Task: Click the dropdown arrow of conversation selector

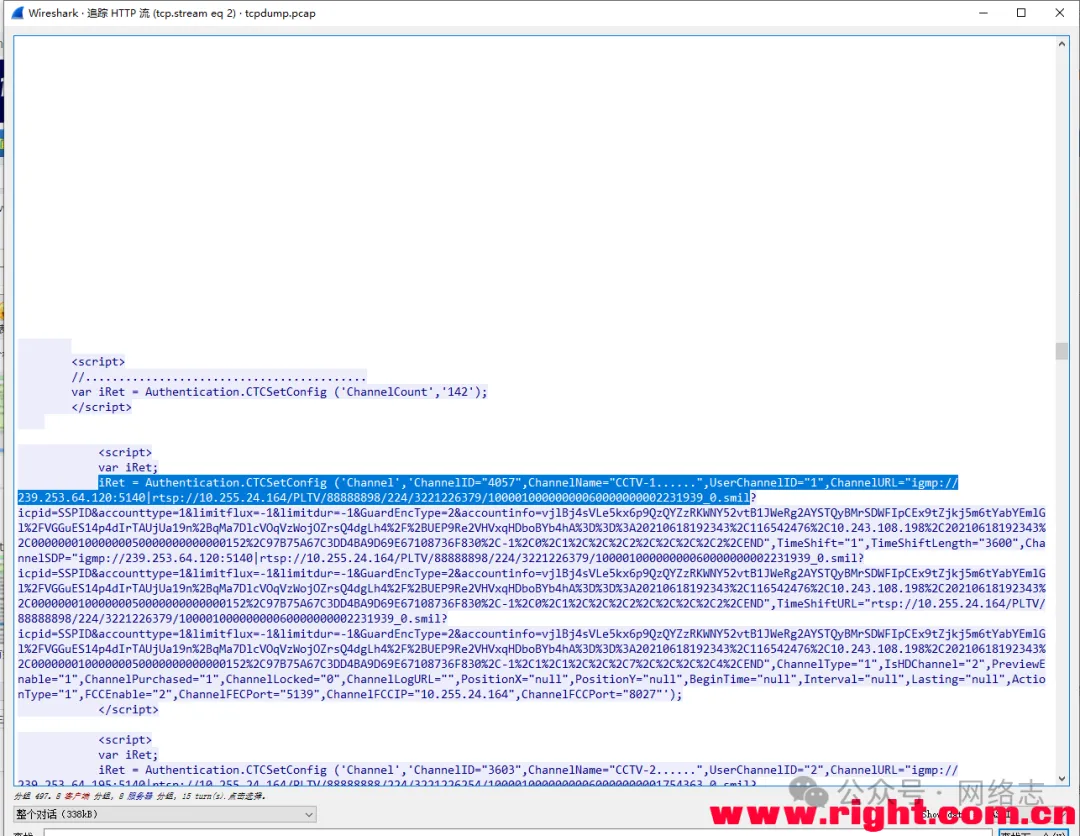Action: (x=308, y=815)
